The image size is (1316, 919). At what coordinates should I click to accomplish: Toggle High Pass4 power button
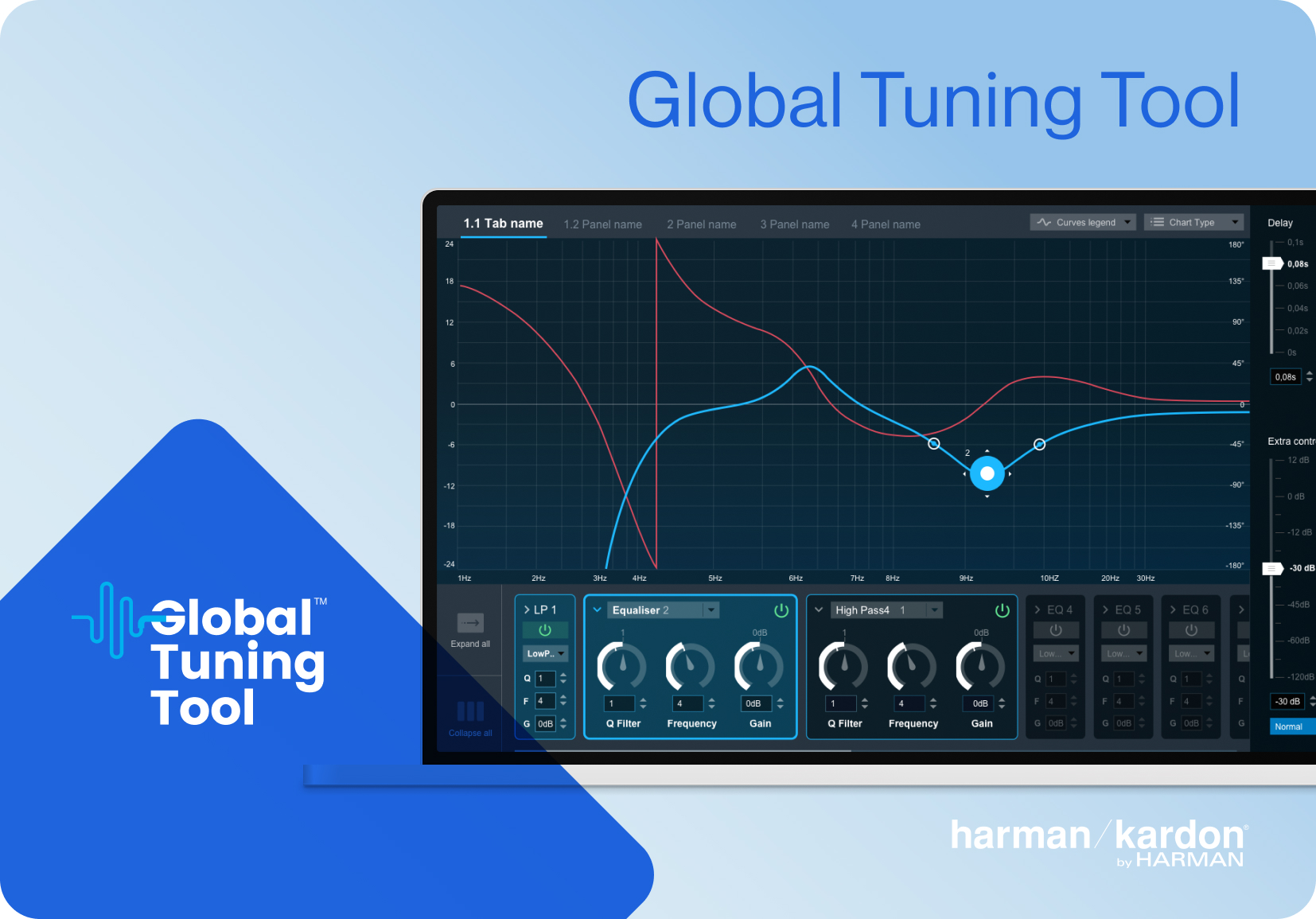point(1003,610)
